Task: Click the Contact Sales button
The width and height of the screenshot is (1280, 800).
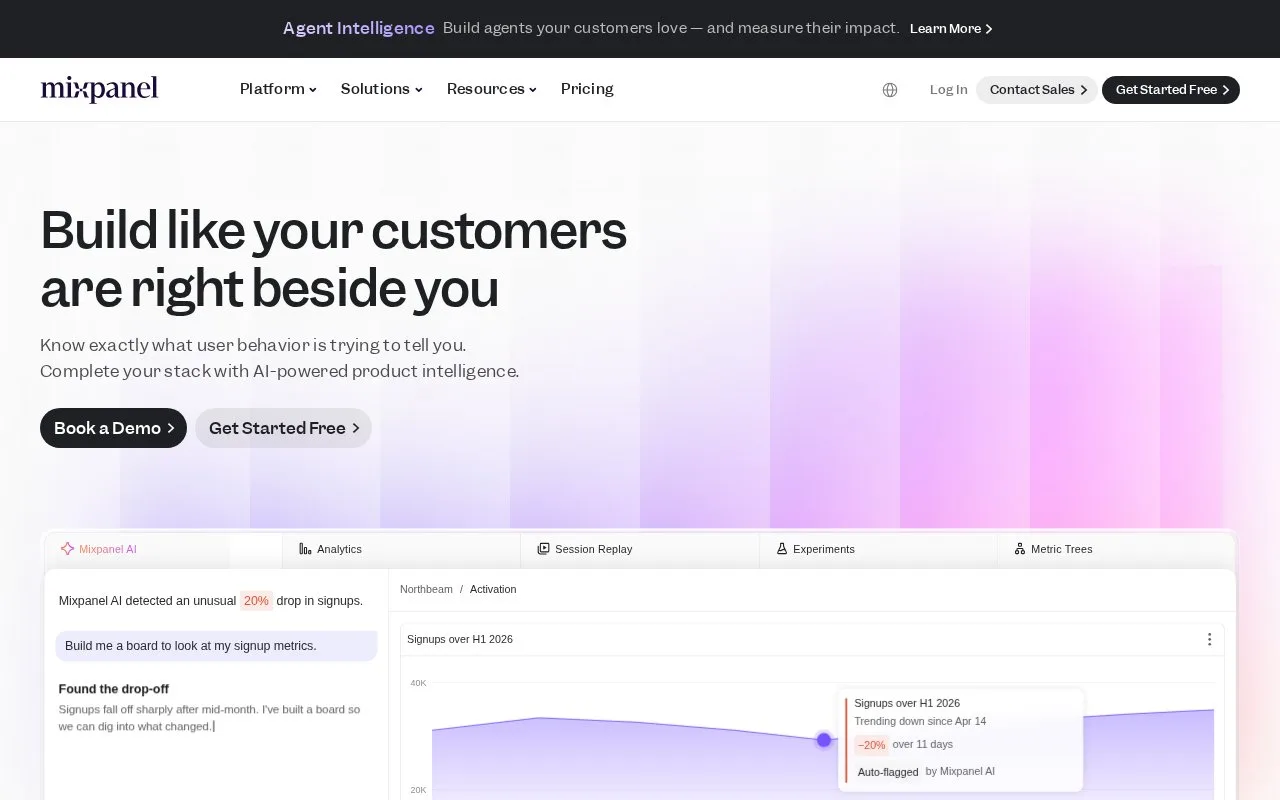Action: pyautogui.click(x=1037, y=90)
